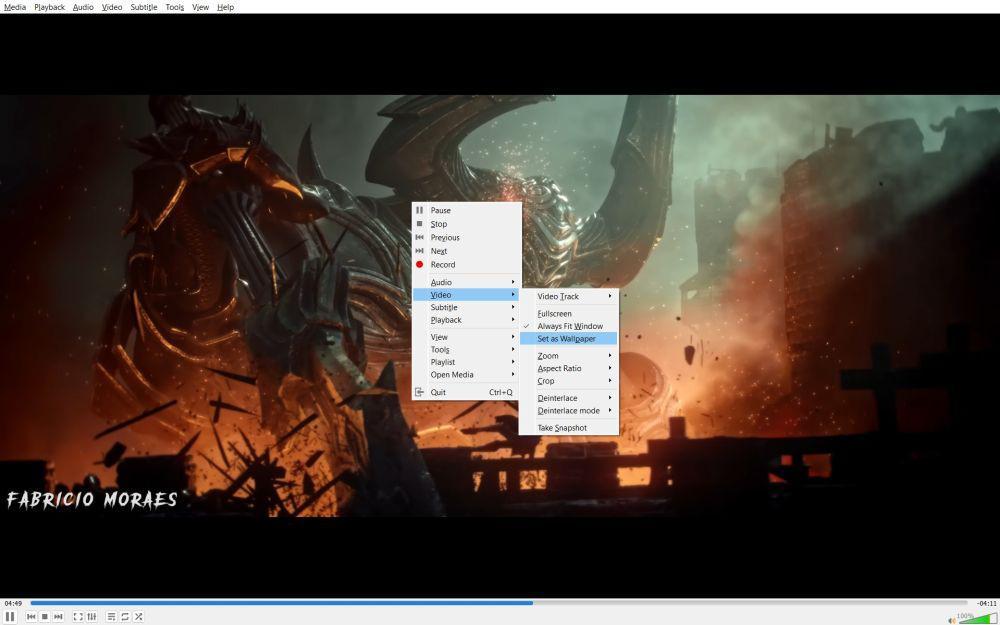The image size is (1000, 625).
Task: Open the Tools menu in menu bar
Action: [174, 7]
